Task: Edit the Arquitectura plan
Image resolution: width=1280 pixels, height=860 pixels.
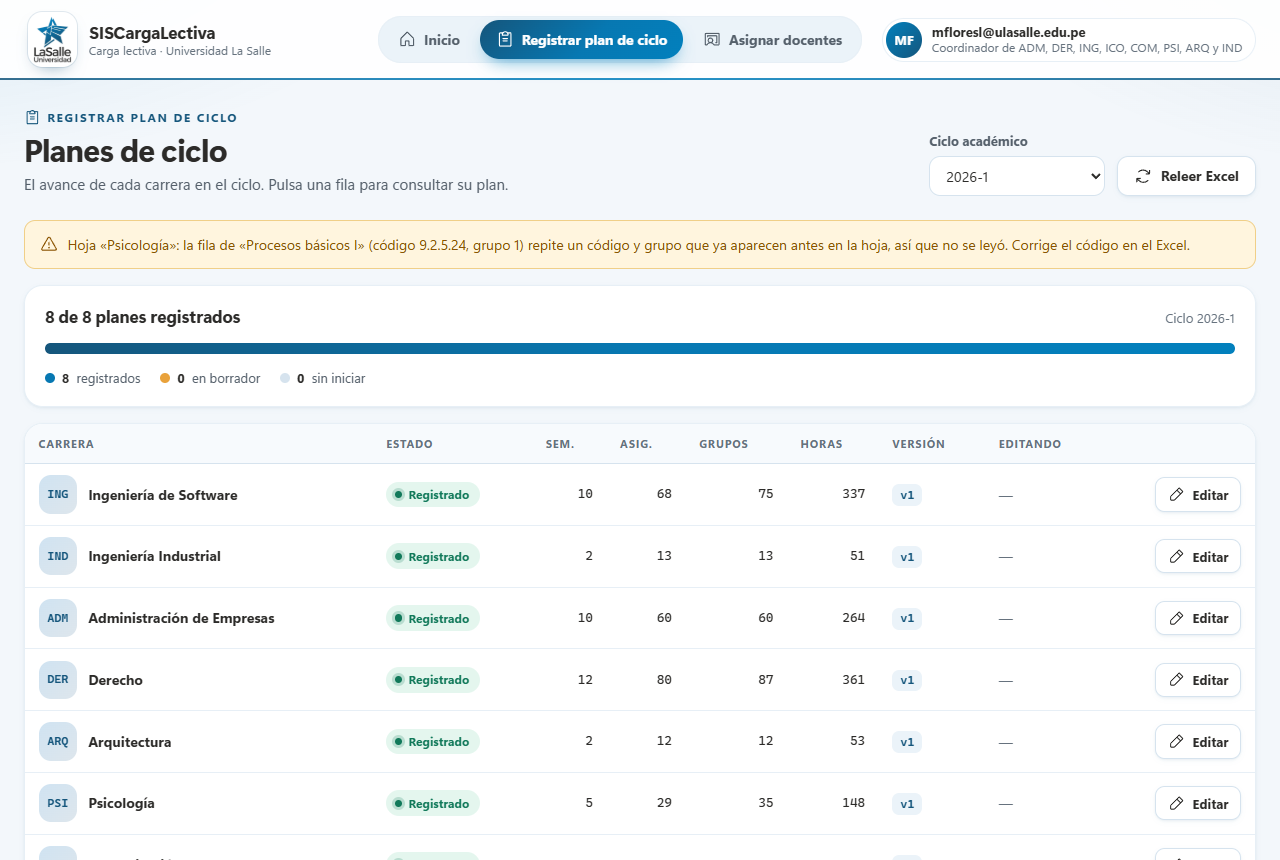Action: tap(1198, 742)
